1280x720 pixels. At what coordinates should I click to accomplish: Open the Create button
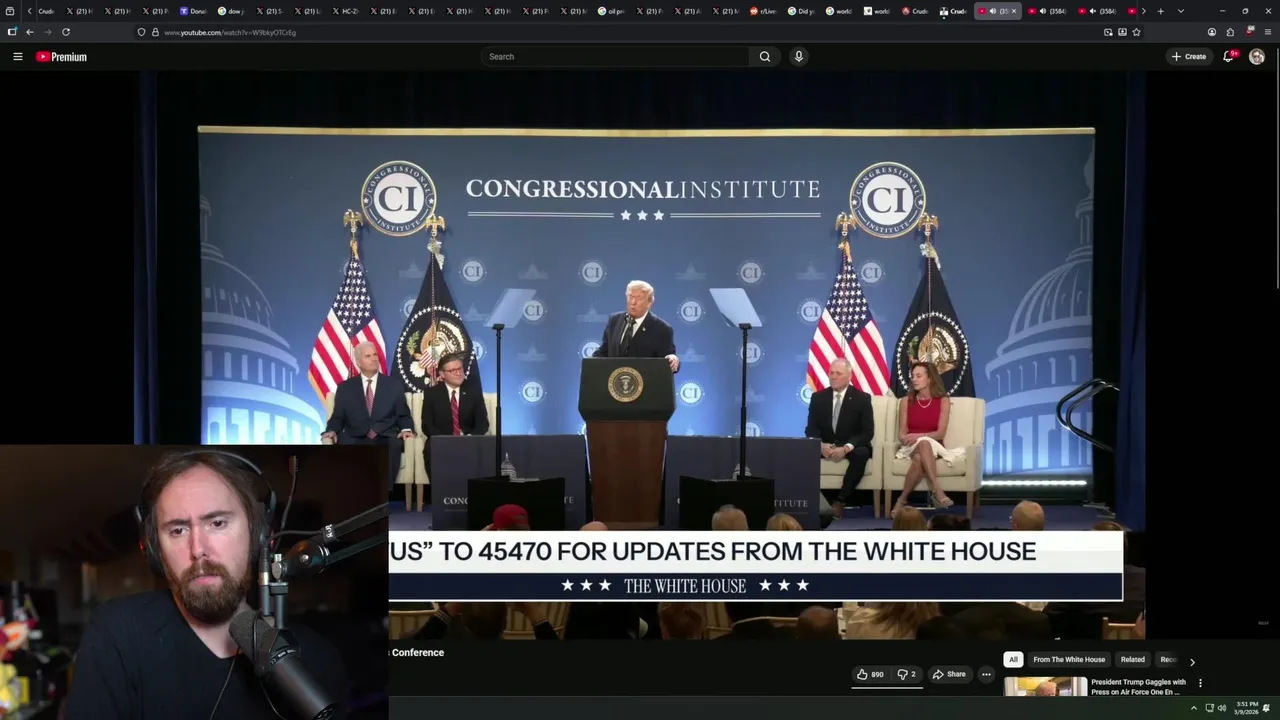1189,57
